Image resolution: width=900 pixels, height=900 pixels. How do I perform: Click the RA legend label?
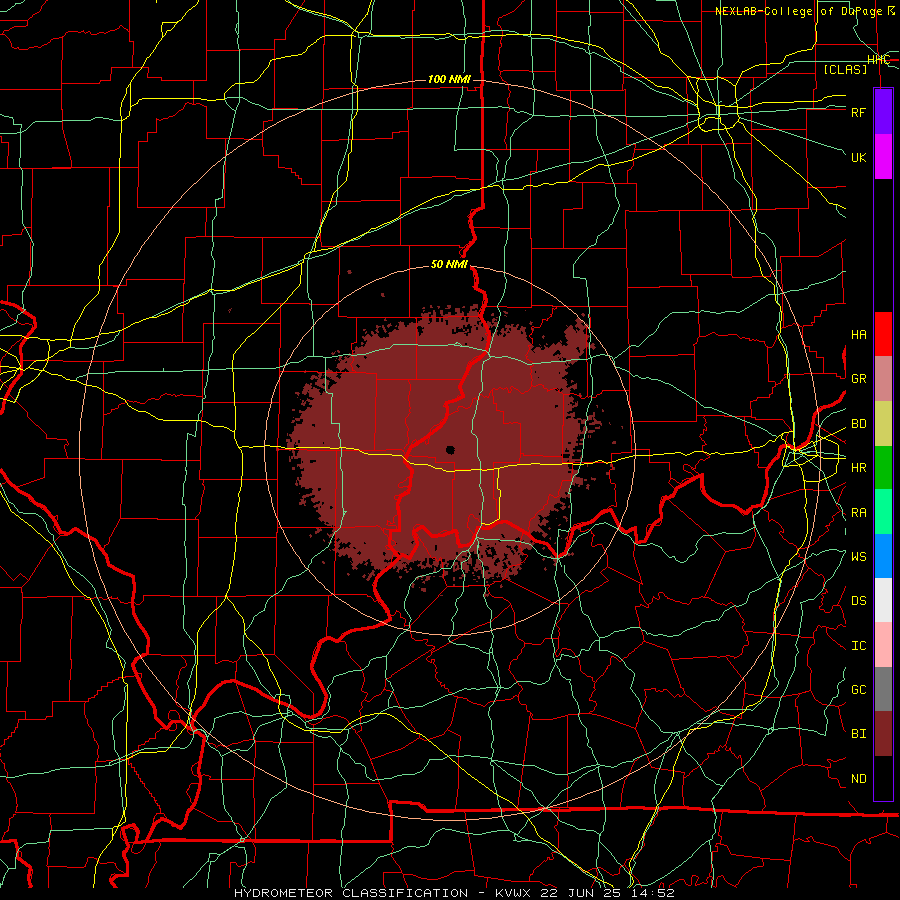coord(858,512)
